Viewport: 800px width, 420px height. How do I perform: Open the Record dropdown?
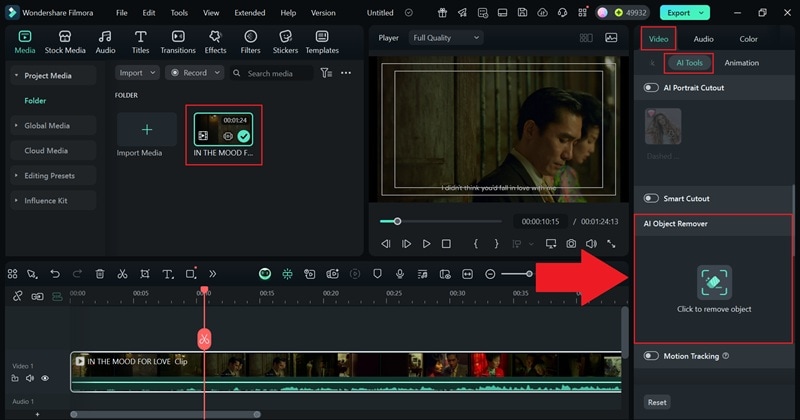195,73
